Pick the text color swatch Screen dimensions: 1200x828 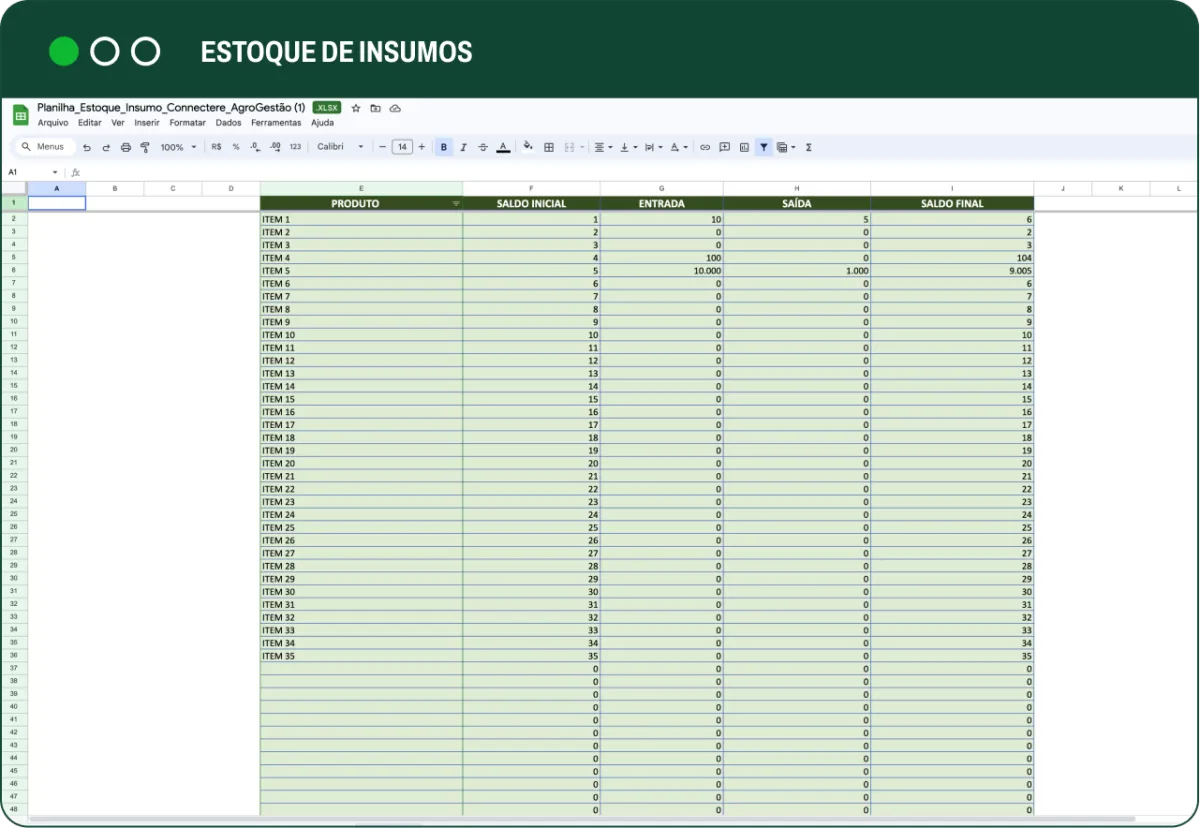(x=501, y=147)
